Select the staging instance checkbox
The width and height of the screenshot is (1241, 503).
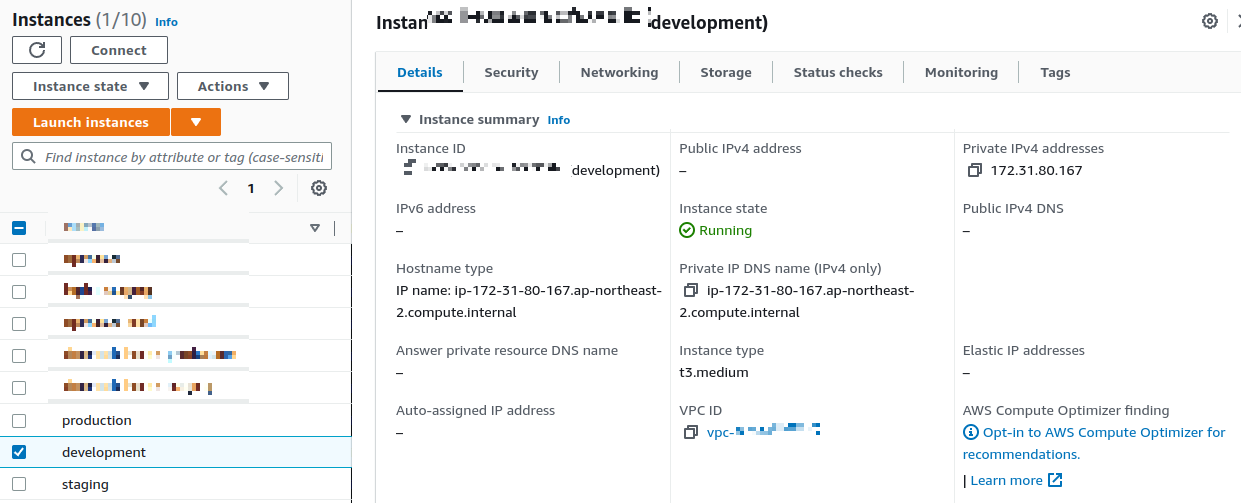point(19,484)
